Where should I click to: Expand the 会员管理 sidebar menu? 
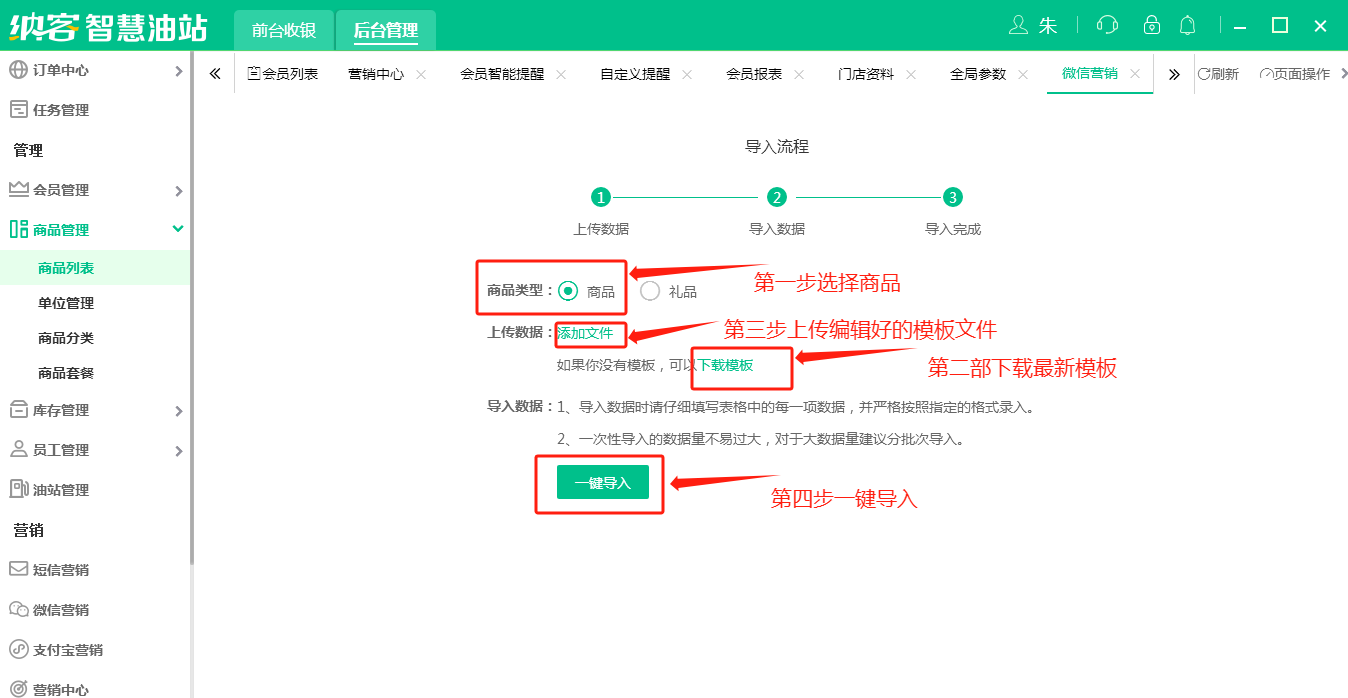tap(95, 190)
